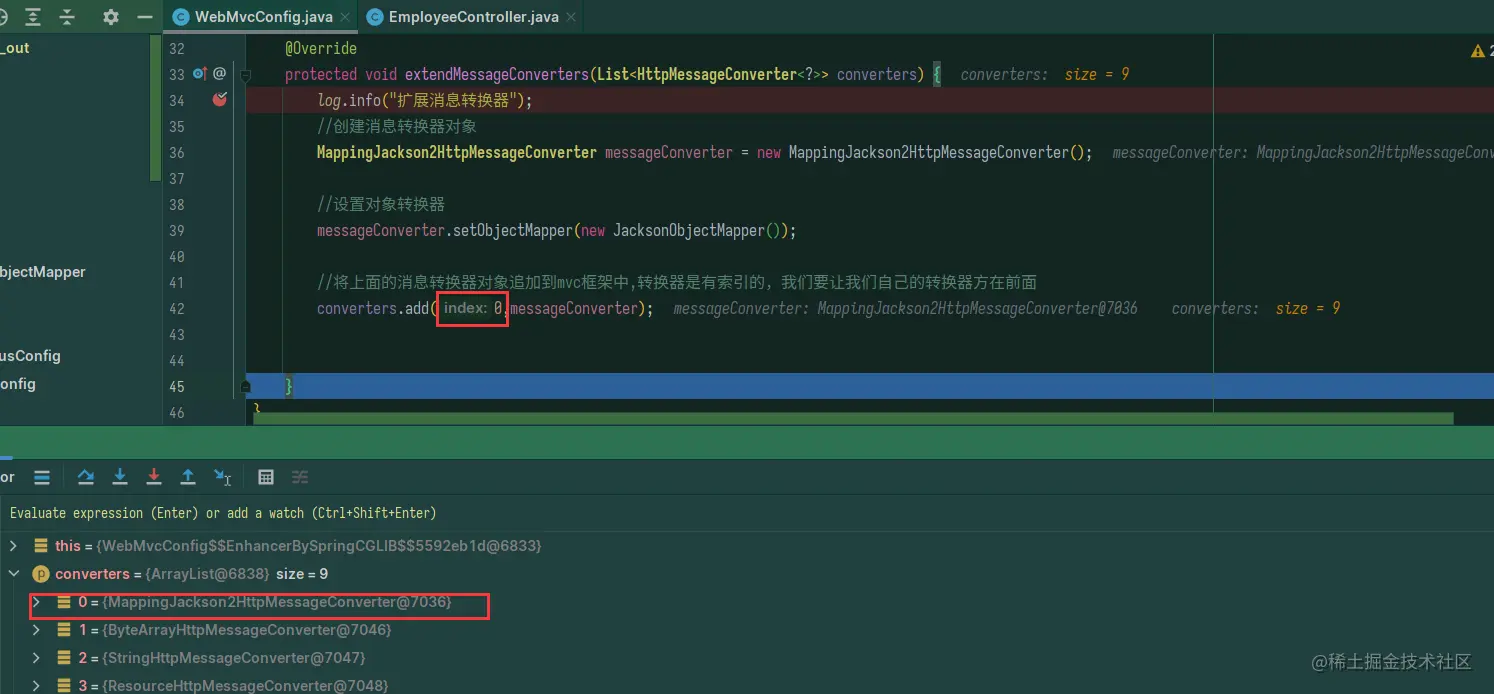The width and height of the screenshot is (1494, 694).
Task: Click into the Evaluate expression input field
Action: (747, 513)
